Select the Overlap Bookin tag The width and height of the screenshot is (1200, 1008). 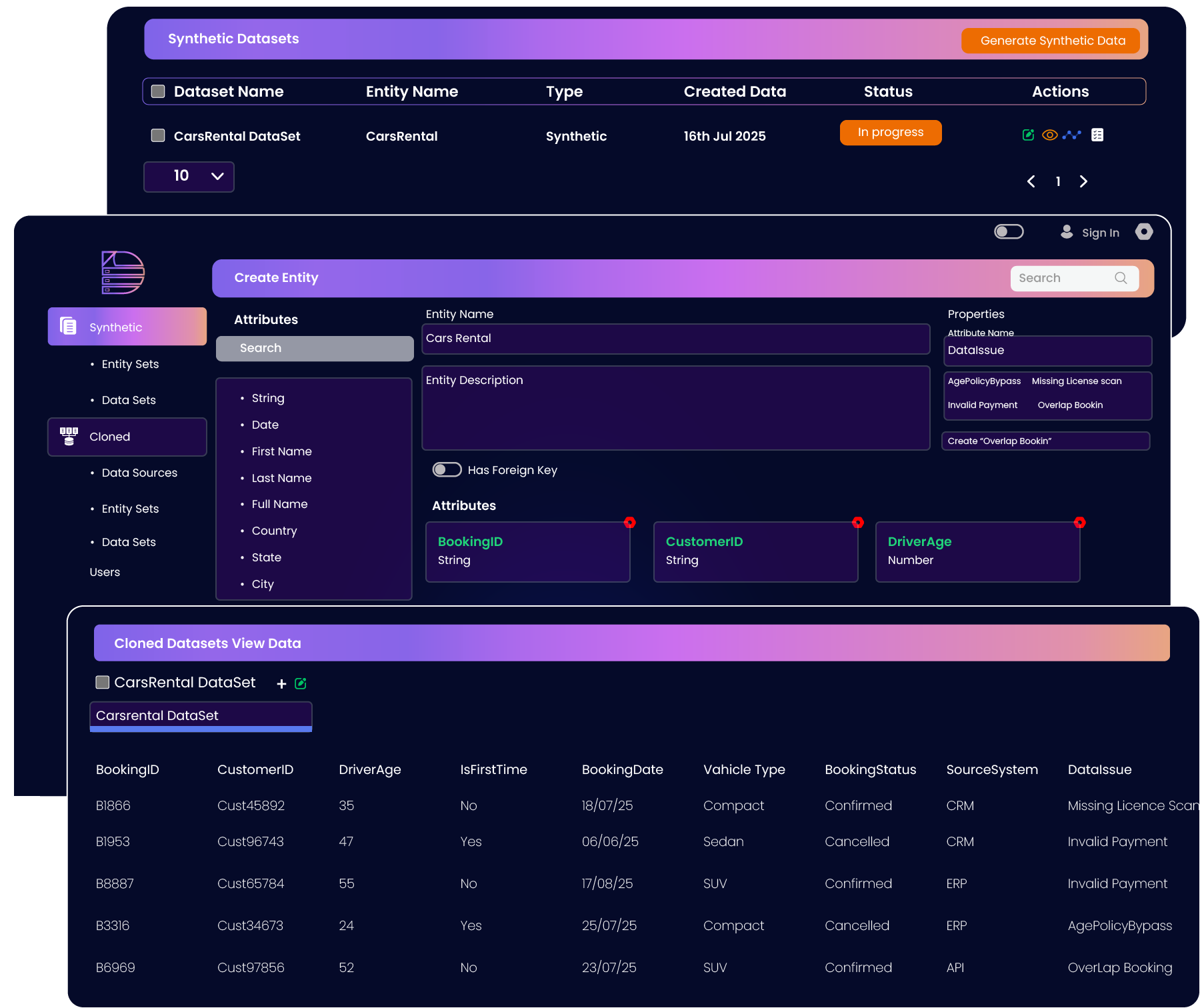[x=1070, y=405]
